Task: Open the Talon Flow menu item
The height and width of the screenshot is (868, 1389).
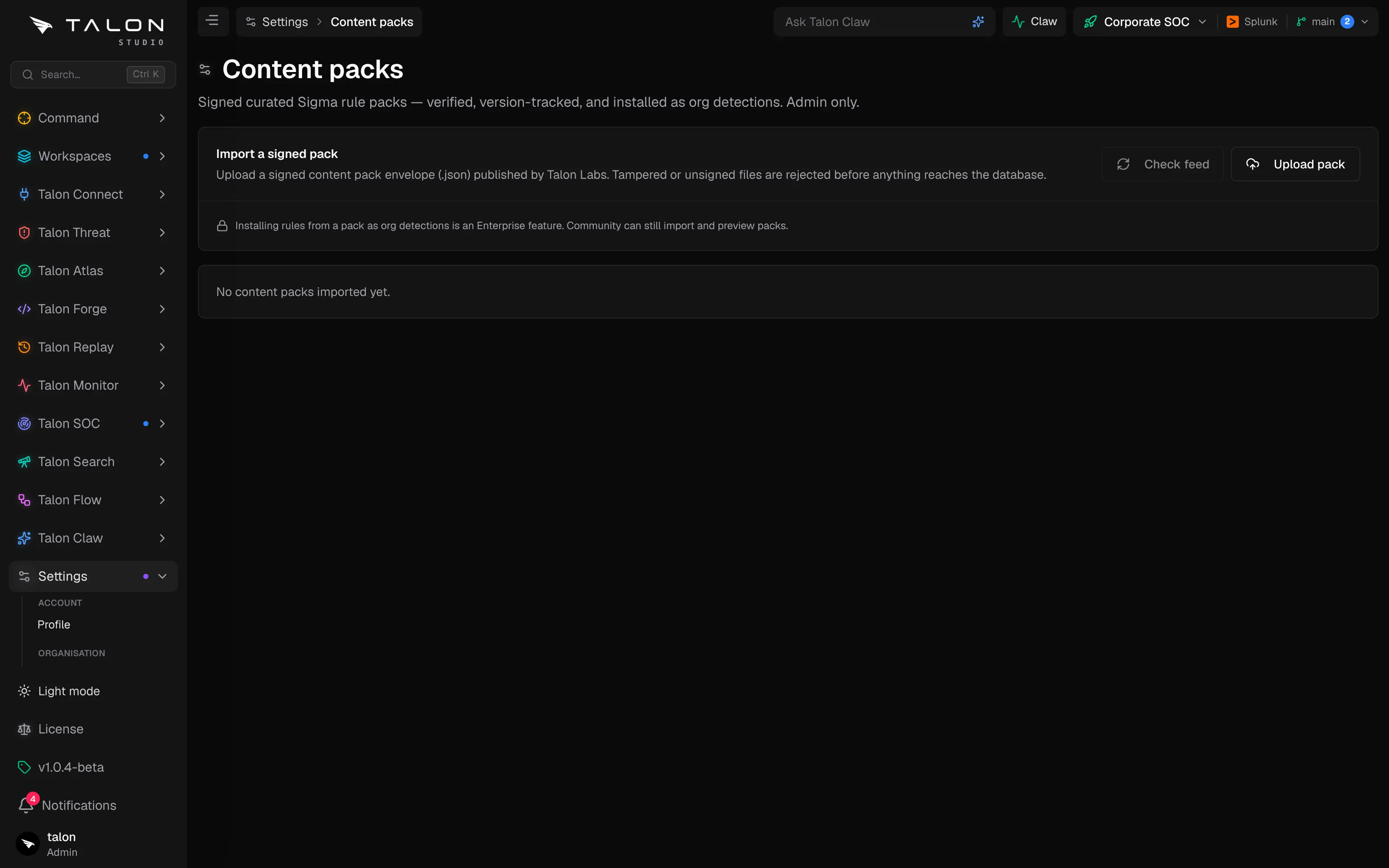Action: [93, 500]
